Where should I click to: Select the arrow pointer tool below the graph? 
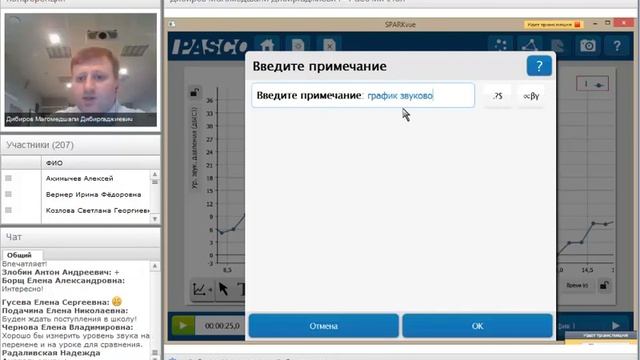[223, 289]
